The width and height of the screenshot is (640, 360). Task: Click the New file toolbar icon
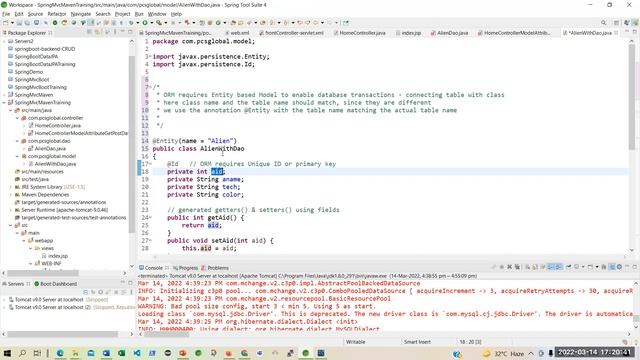click(6, 23)
